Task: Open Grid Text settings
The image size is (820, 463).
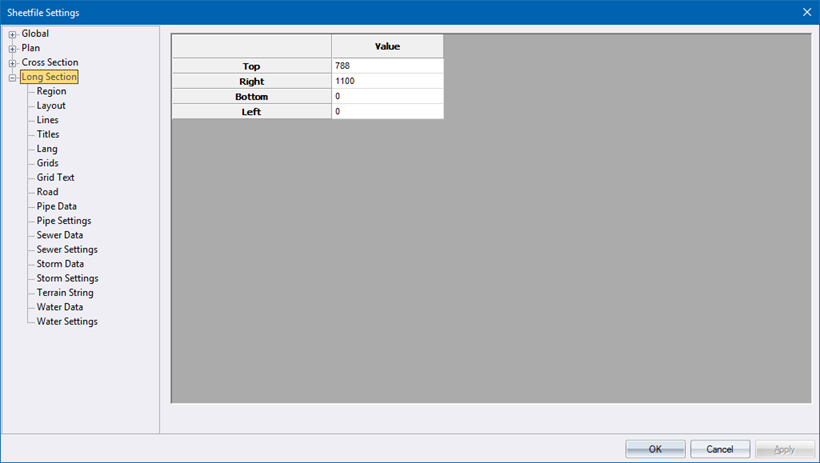Action: (56, 178)
